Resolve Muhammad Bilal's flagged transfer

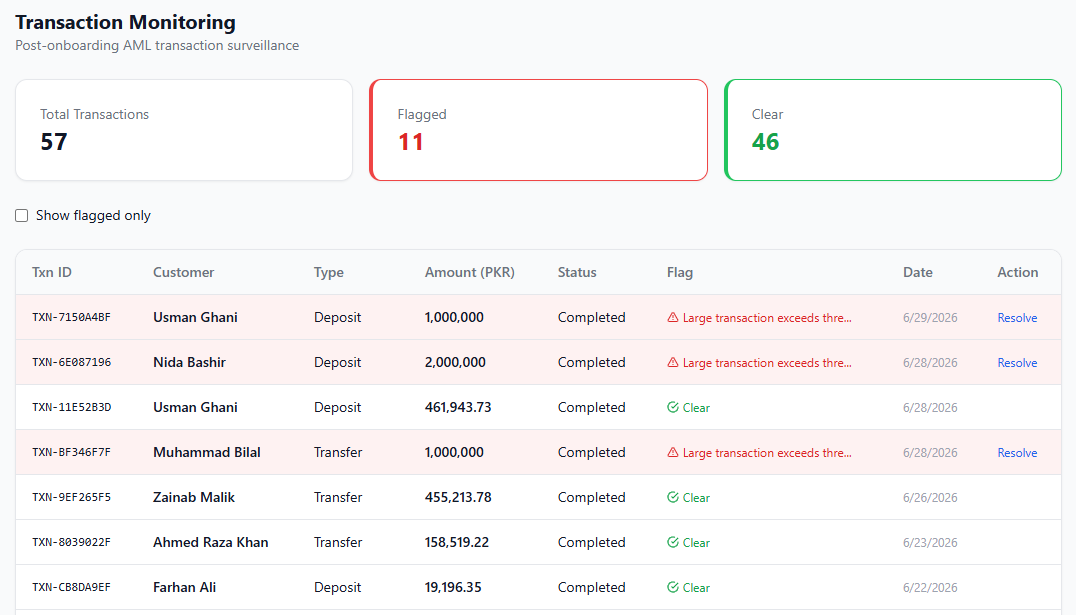(1017, 452)
